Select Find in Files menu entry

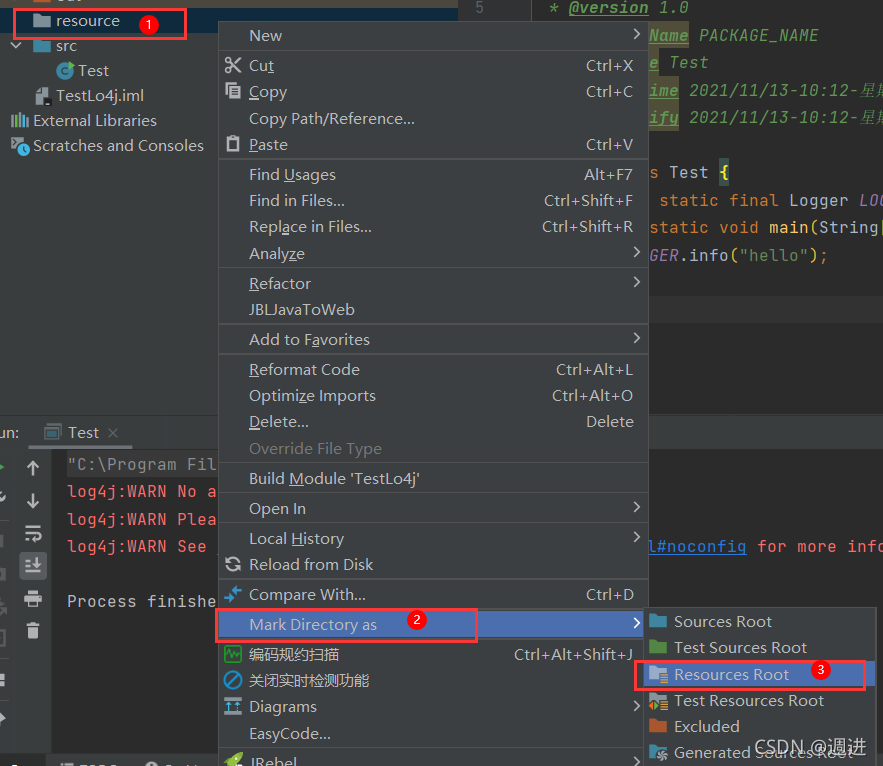(x=433, y=201)
